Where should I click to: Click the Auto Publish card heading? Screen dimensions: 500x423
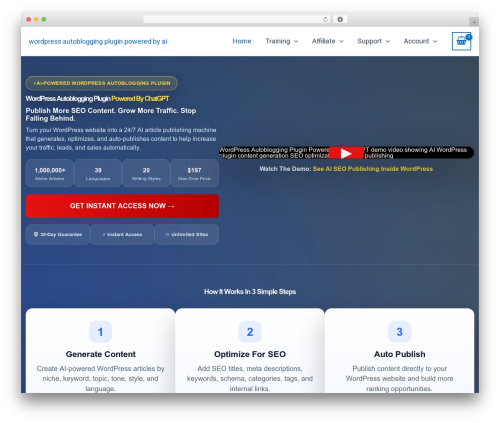(399, 354)
